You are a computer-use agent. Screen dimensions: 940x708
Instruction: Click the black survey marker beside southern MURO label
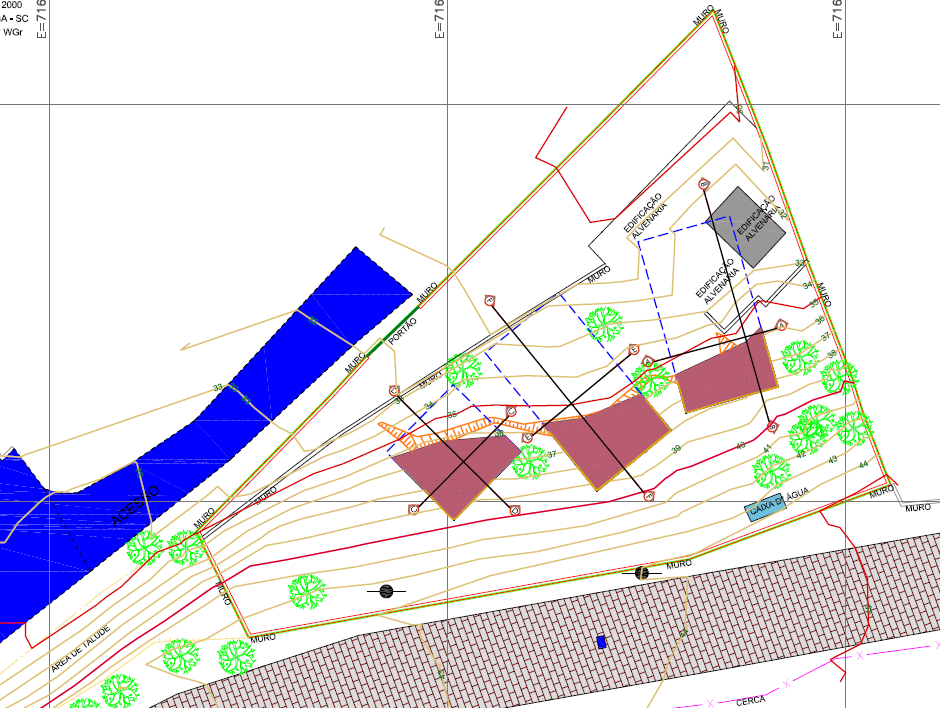[x=642, y=573]
